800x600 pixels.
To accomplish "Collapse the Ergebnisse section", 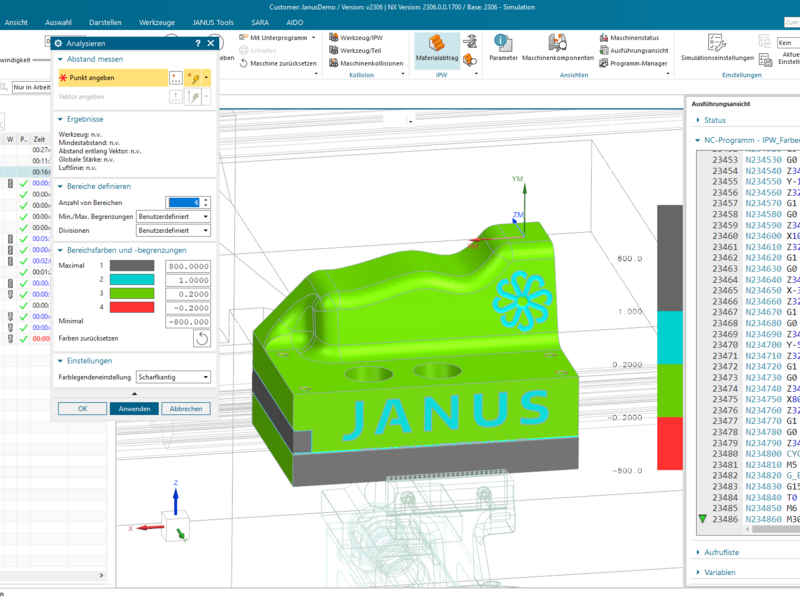I will click(x=60, y=119).
